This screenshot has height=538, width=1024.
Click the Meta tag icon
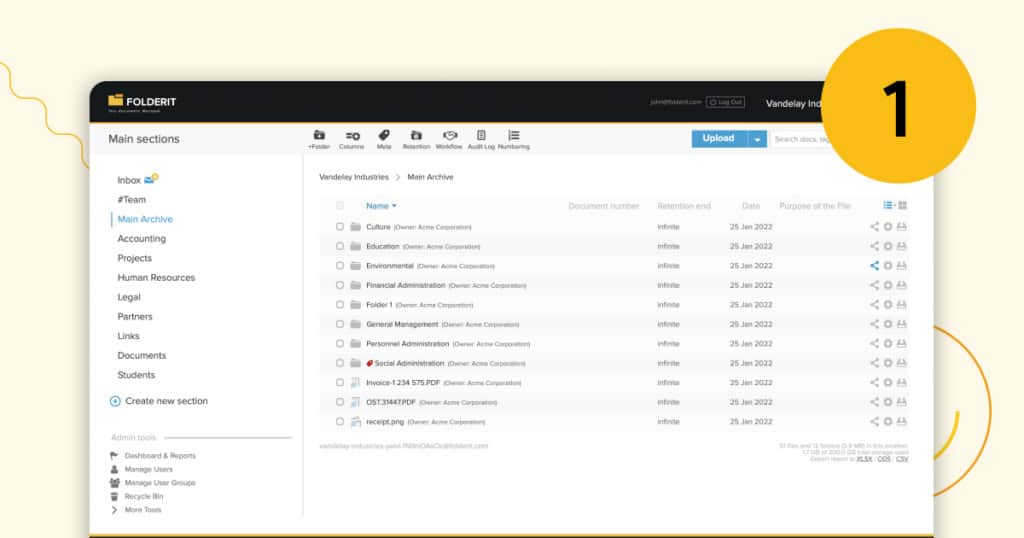tap(384, 138)
